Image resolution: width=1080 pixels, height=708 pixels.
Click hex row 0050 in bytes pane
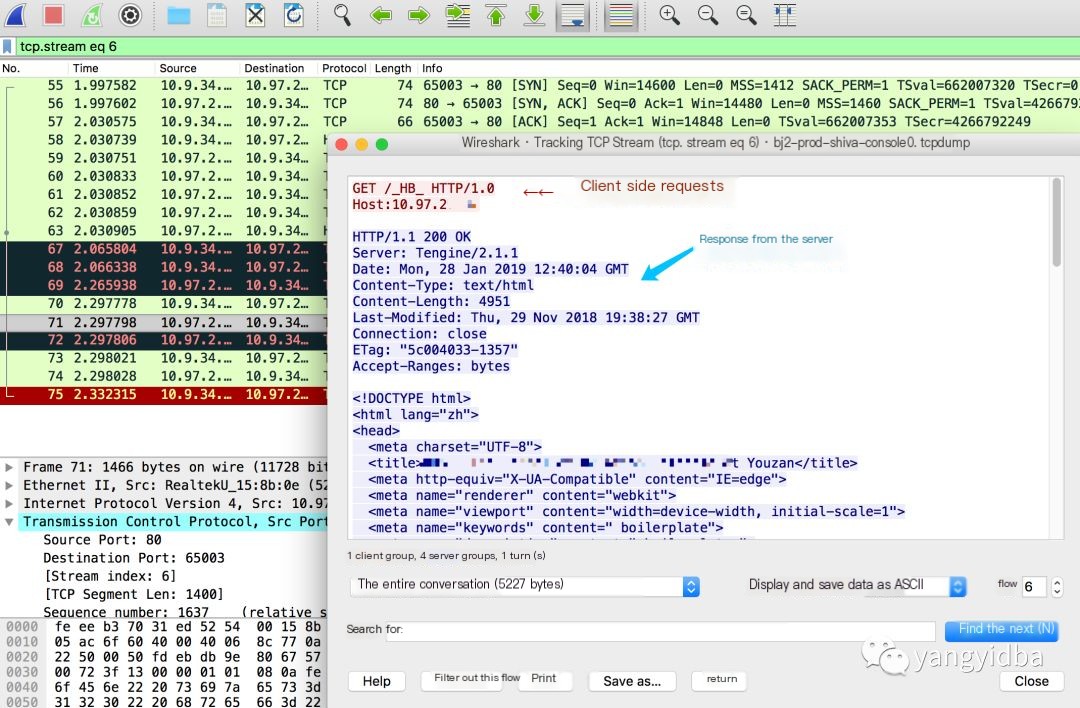pos(164,702)
